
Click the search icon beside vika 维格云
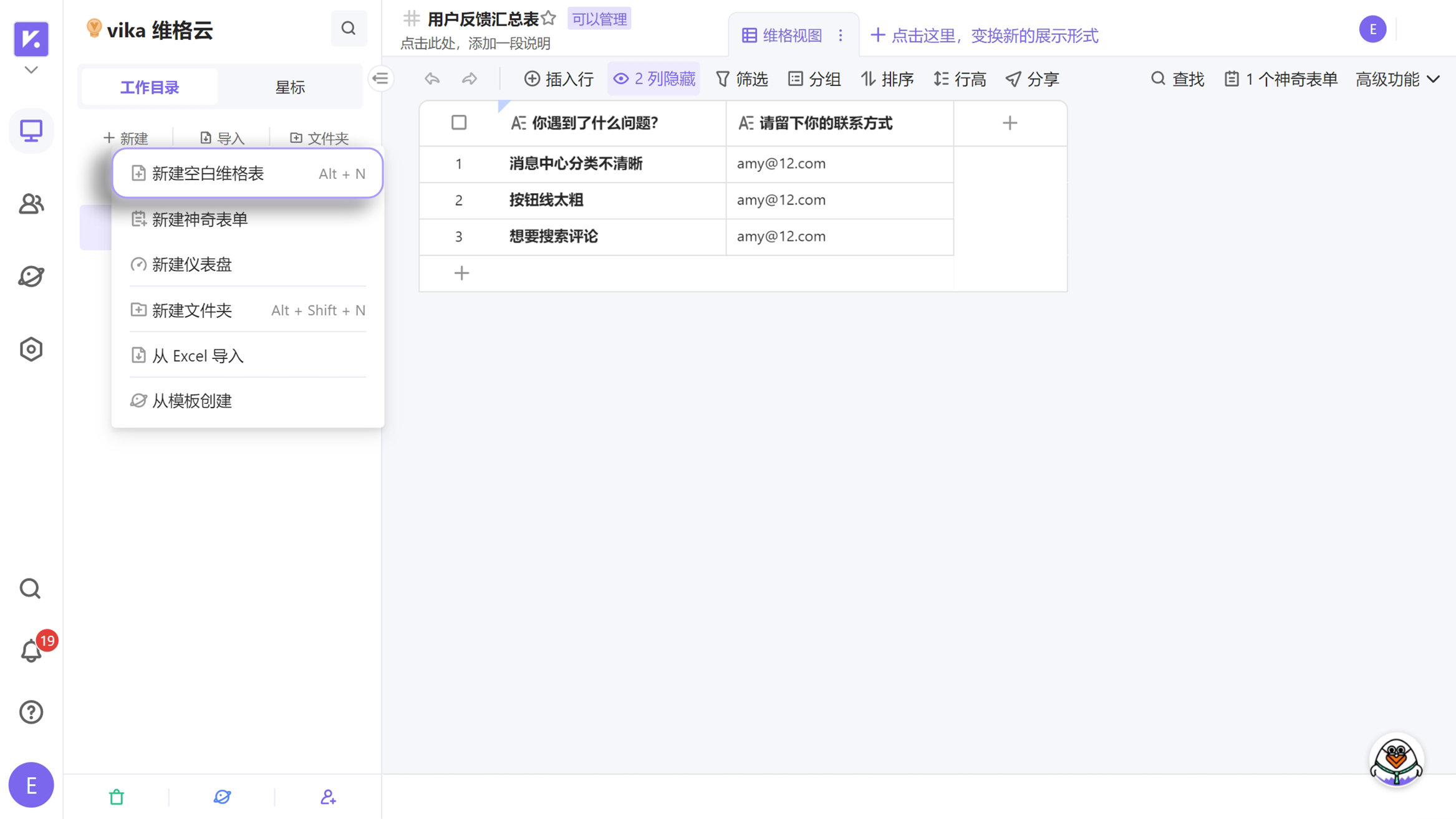click(x=349, y=29)
